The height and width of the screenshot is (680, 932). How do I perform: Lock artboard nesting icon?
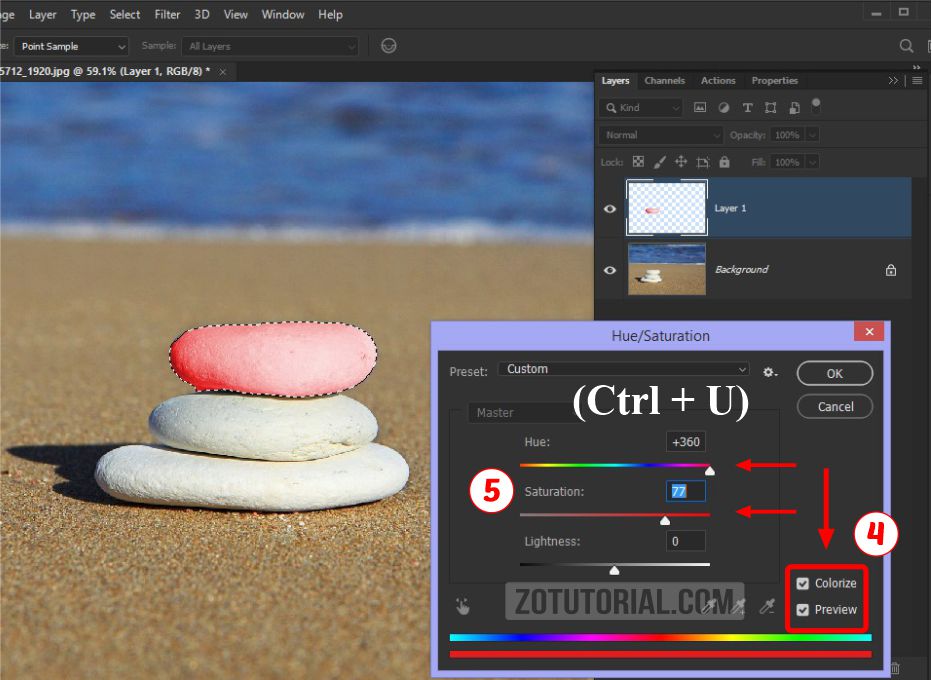[703, 162]
